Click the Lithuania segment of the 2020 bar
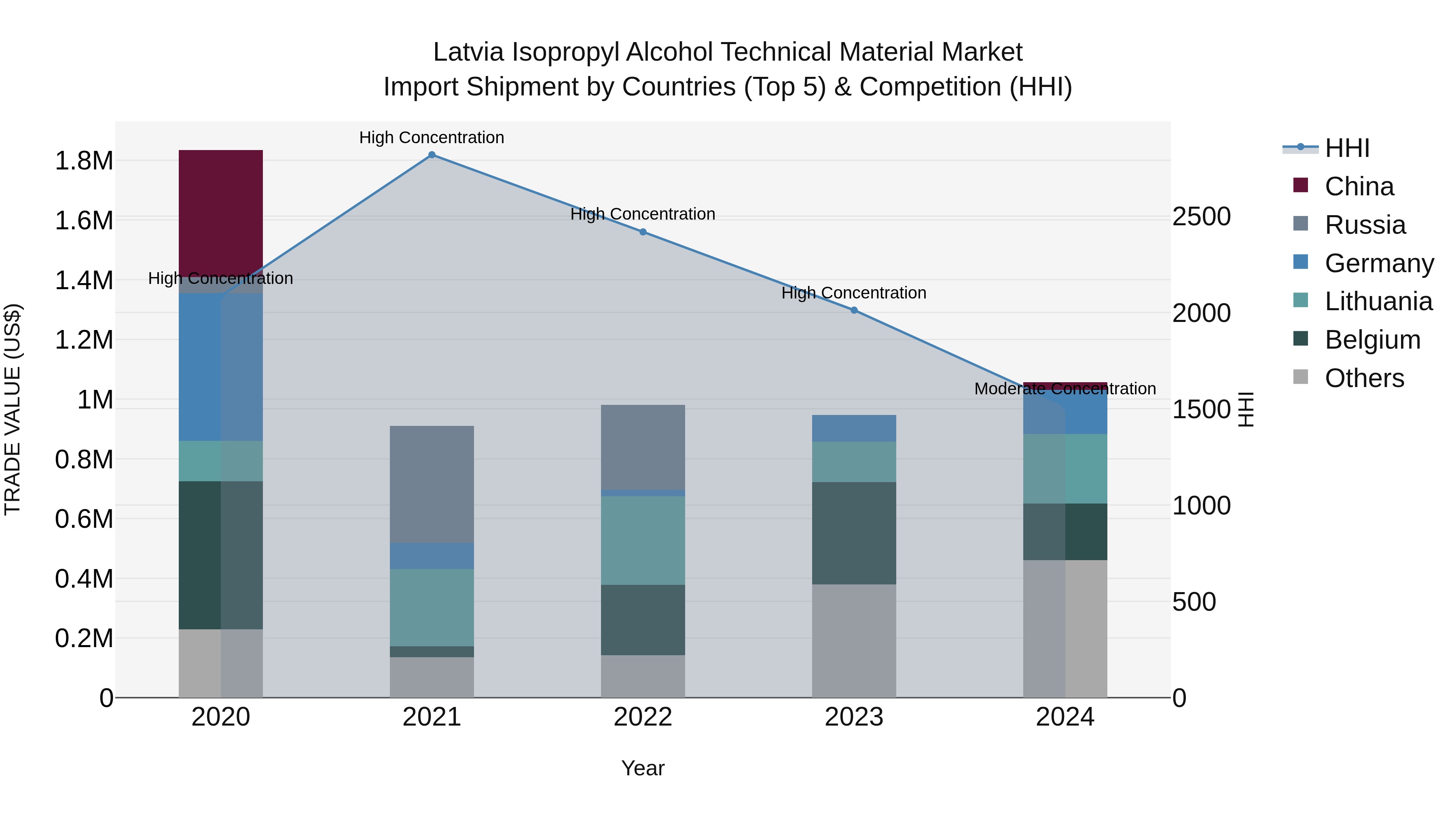Viewport: 1456px width, 819px height. [221, 461]
